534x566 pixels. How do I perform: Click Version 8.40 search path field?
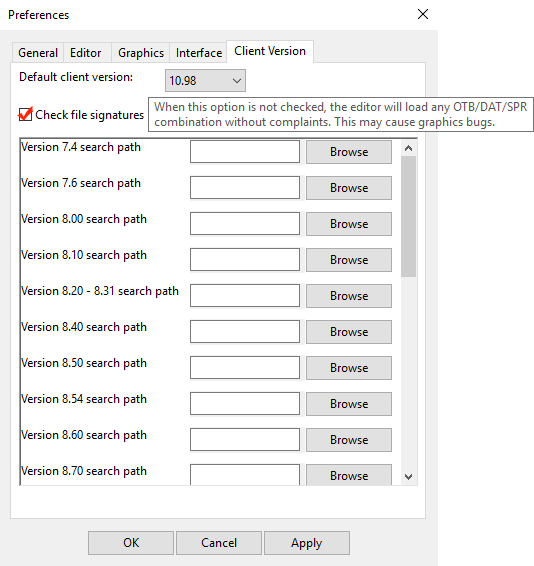click(245, 331)
